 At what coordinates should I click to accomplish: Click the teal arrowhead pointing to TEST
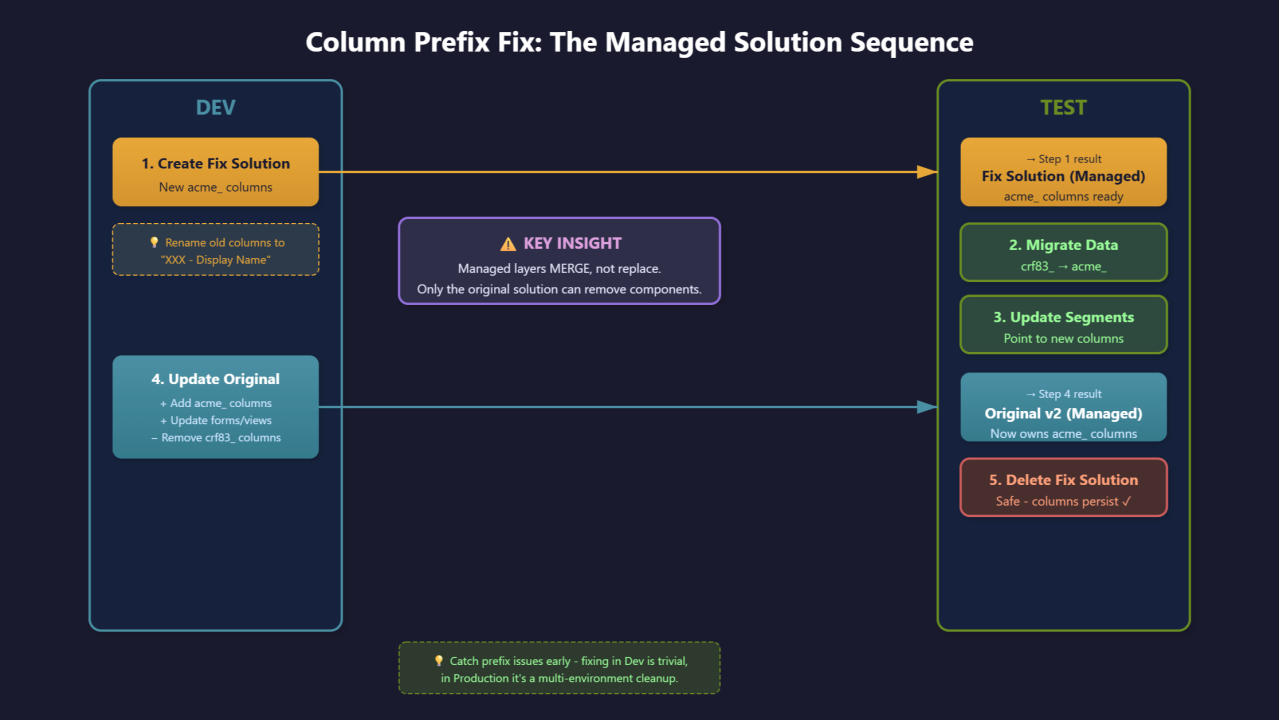(927, 407)
